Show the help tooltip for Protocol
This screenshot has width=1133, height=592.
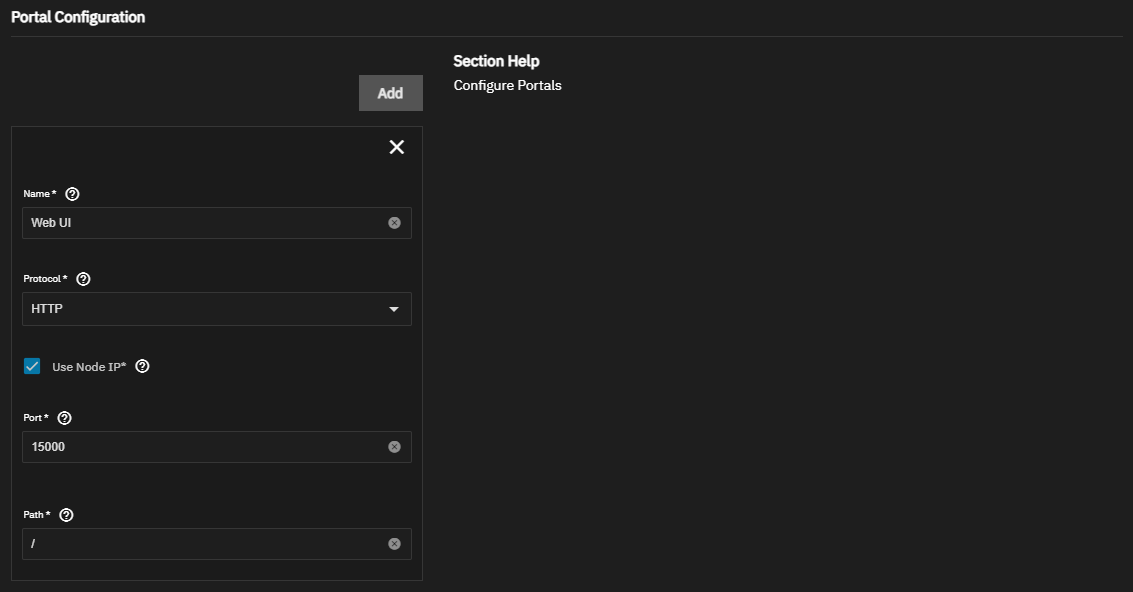point(83,279)
